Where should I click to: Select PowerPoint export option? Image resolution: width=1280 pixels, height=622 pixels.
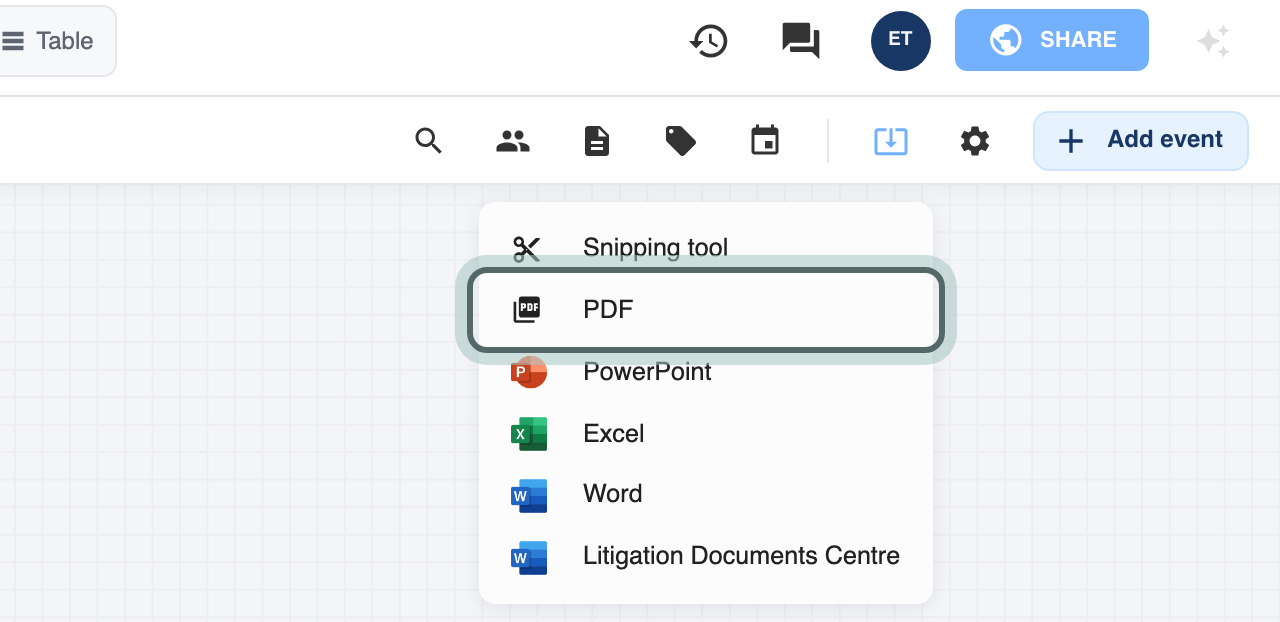pos(706,372)
